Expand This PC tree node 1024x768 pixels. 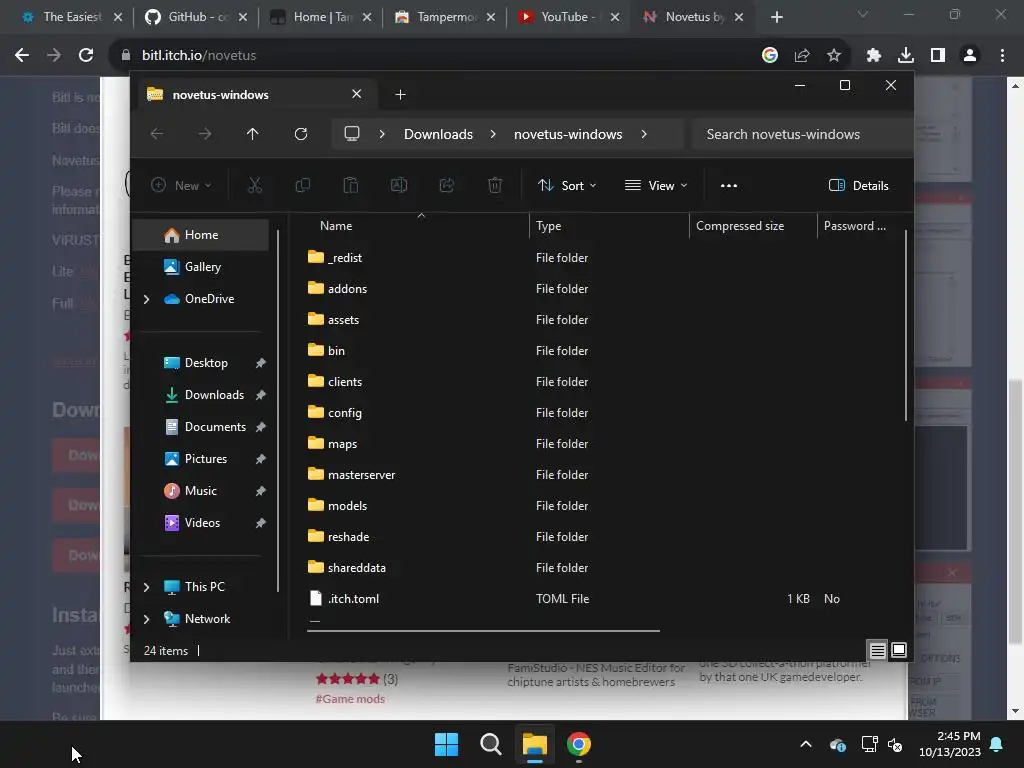[x=146, y=587]
